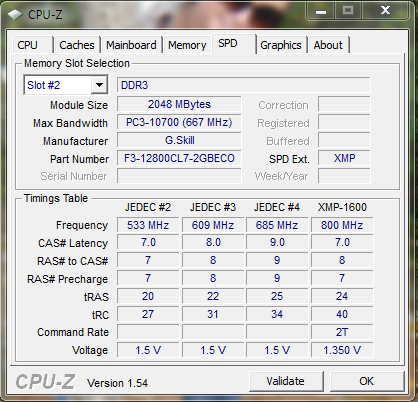Select the Module Size 2048 MBytes field
This screenshot has height=402, width=418.
(x=179, y=104)
